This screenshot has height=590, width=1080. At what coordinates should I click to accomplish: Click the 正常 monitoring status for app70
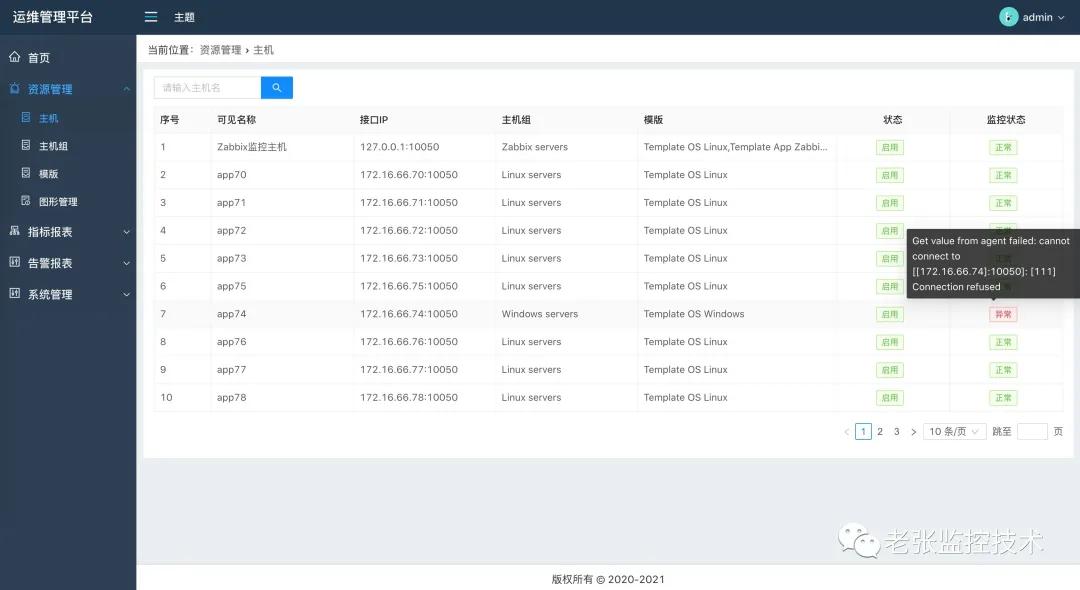tap(1003, 174)
